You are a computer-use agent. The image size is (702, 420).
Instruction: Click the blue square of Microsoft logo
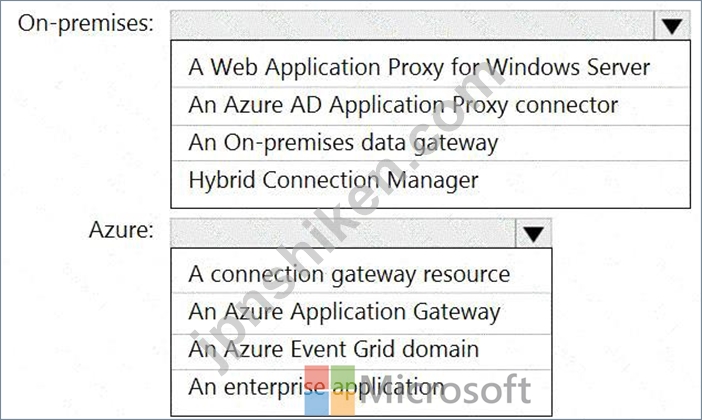point(317,404)
